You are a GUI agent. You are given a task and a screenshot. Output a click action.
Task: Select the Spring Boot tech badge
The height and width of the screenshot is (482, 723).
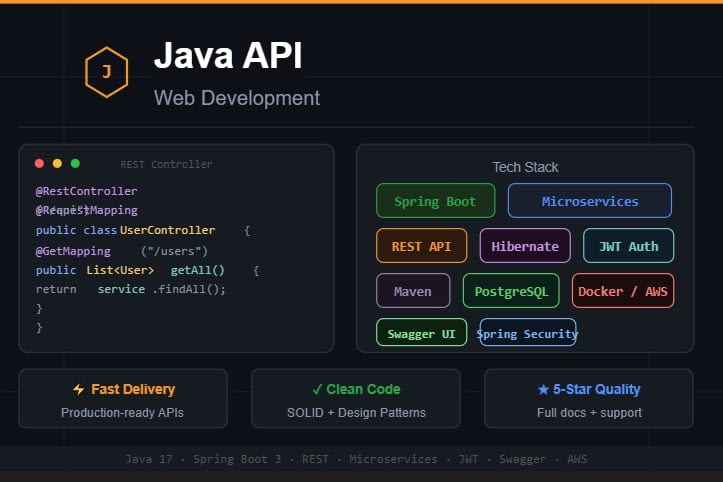tap(436, 201)
